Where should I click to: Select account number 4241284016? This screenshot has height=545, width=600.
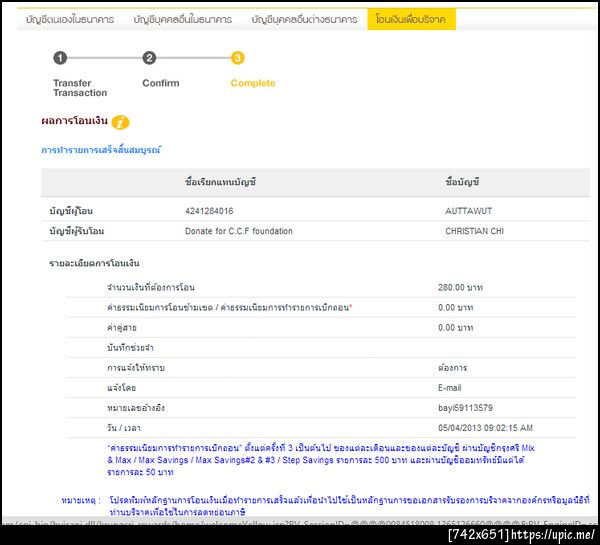click(x=209, y=211)
